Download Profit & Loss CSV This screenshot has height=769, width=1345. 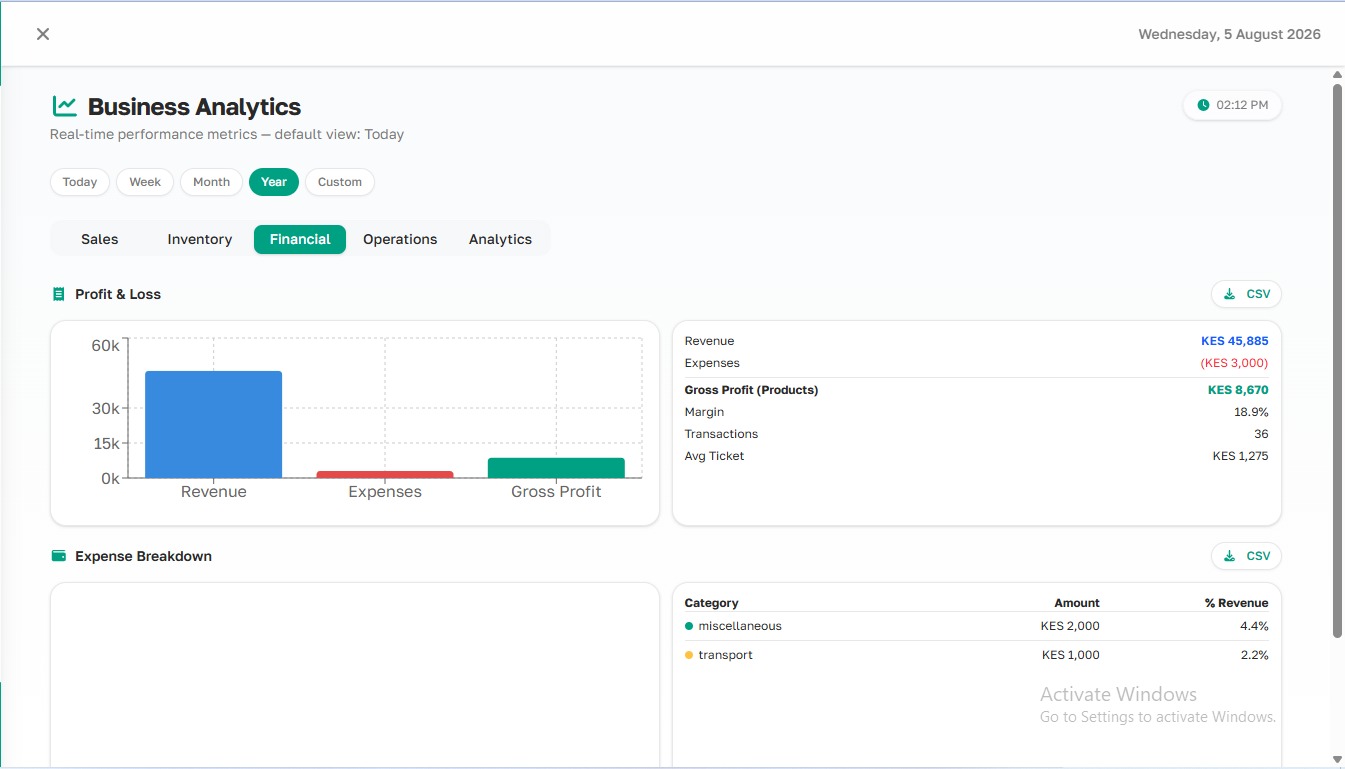[1246, 294]
